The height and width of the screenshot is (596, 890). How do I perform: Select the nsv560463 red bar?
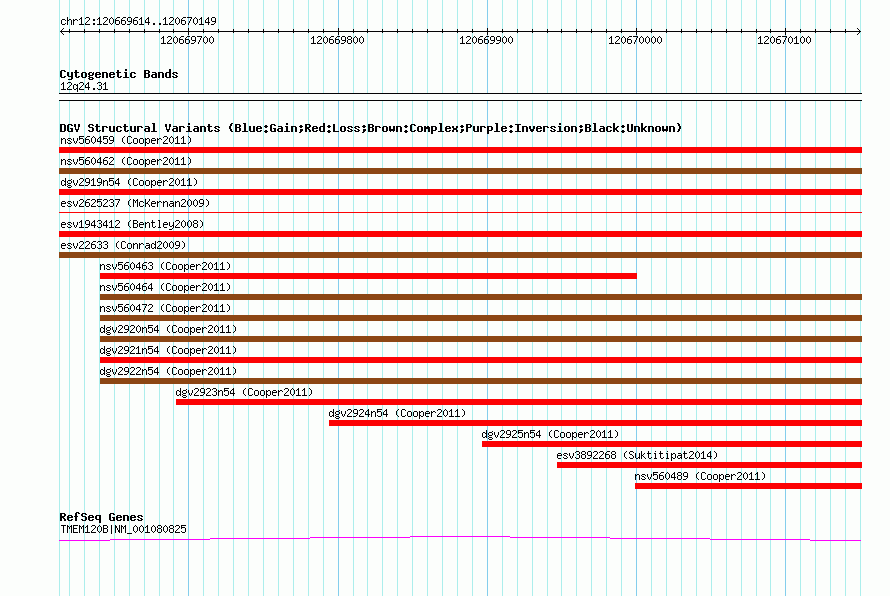click(368, 276)
